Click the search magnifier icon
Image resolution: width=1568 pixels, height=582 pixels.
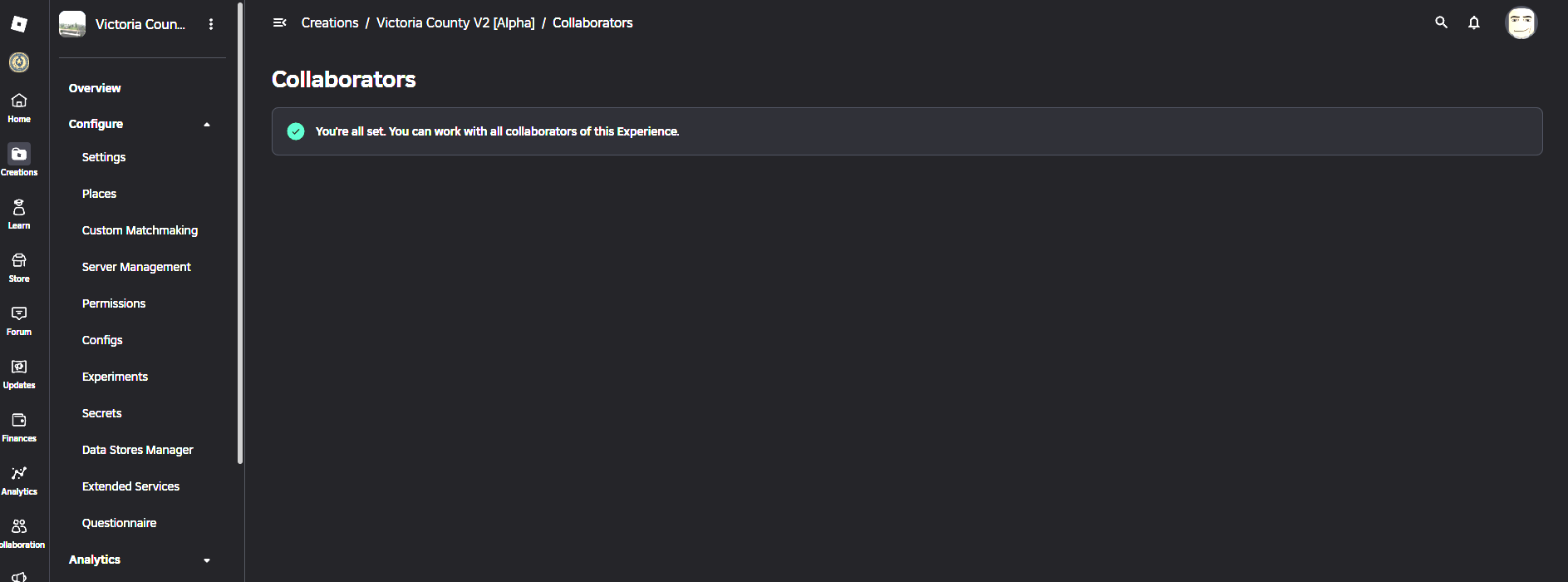[1442, 22]
